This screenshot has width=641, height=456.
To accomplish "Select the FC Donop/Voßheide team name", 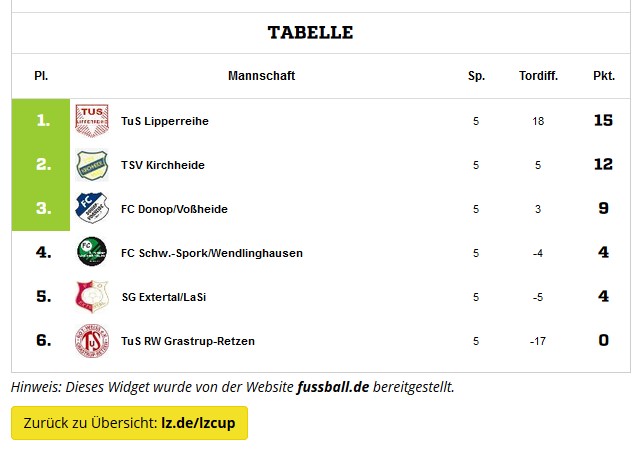I will [174, 209].
